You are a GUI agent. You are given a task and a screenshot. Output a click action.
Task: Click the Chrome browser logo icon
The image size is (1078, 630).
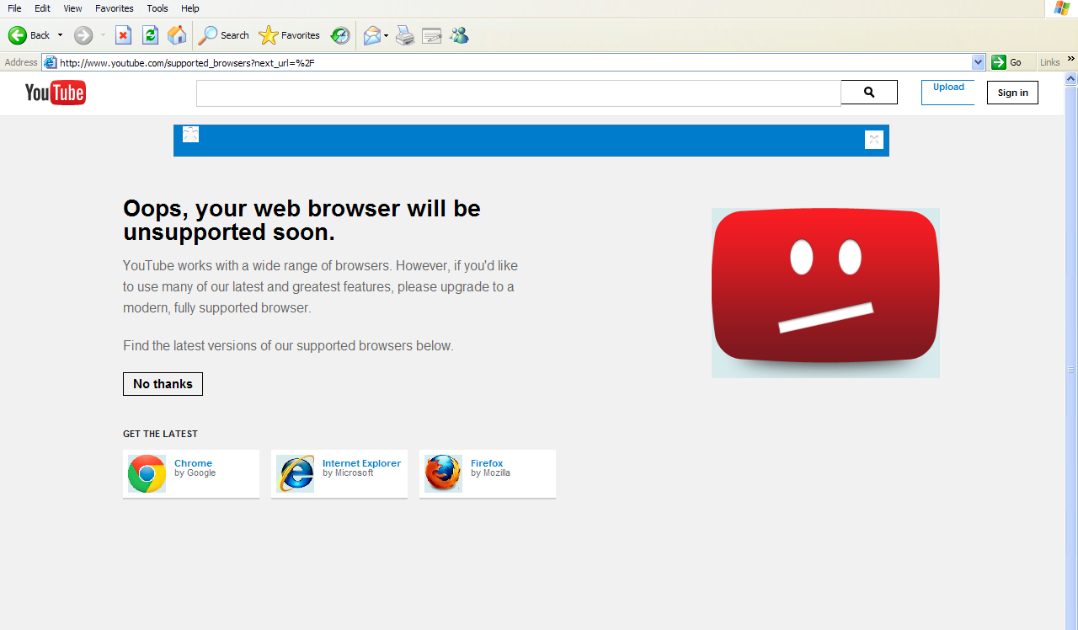(146, 474)
